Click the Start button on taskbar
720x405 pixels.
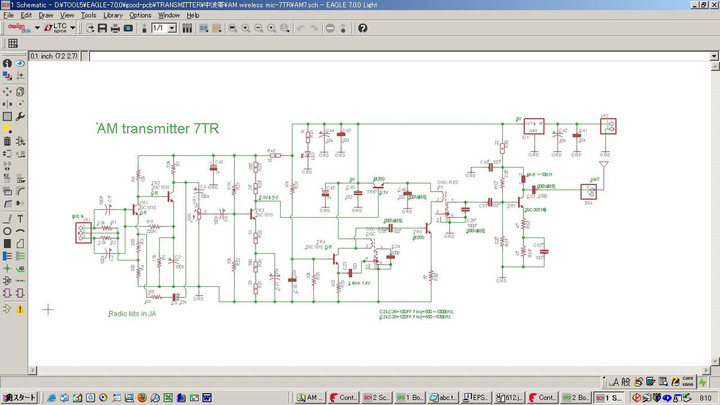tap(19, 398)
